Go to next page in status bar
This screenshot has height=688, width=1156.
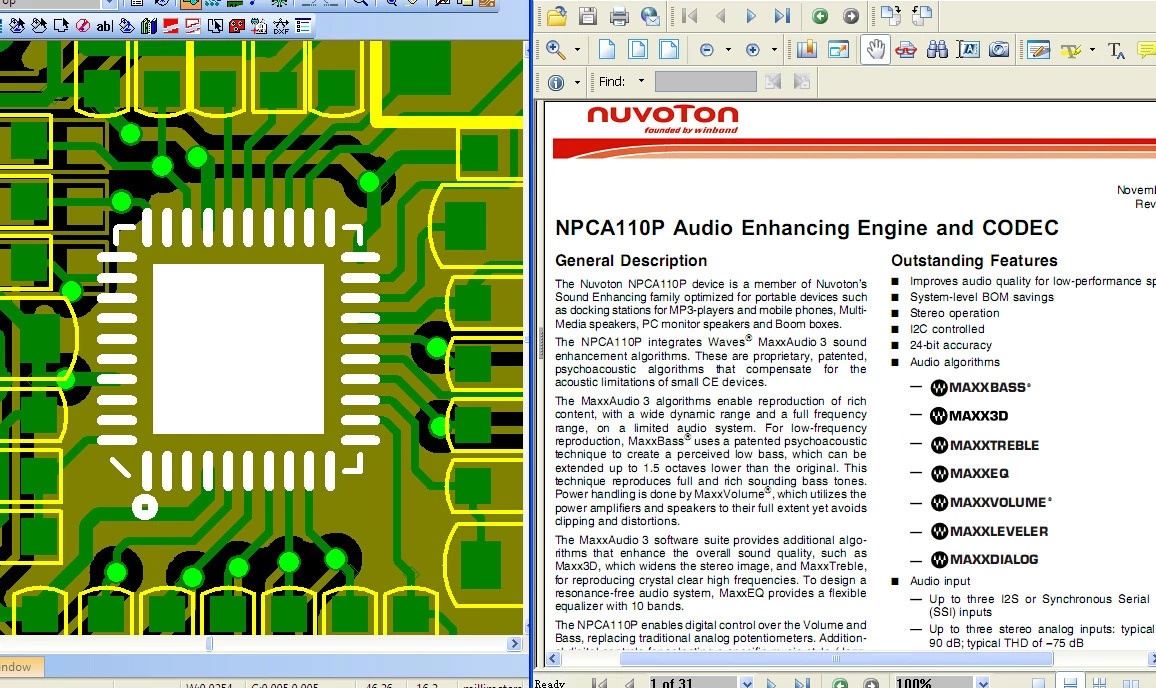[x=771, y=684]
